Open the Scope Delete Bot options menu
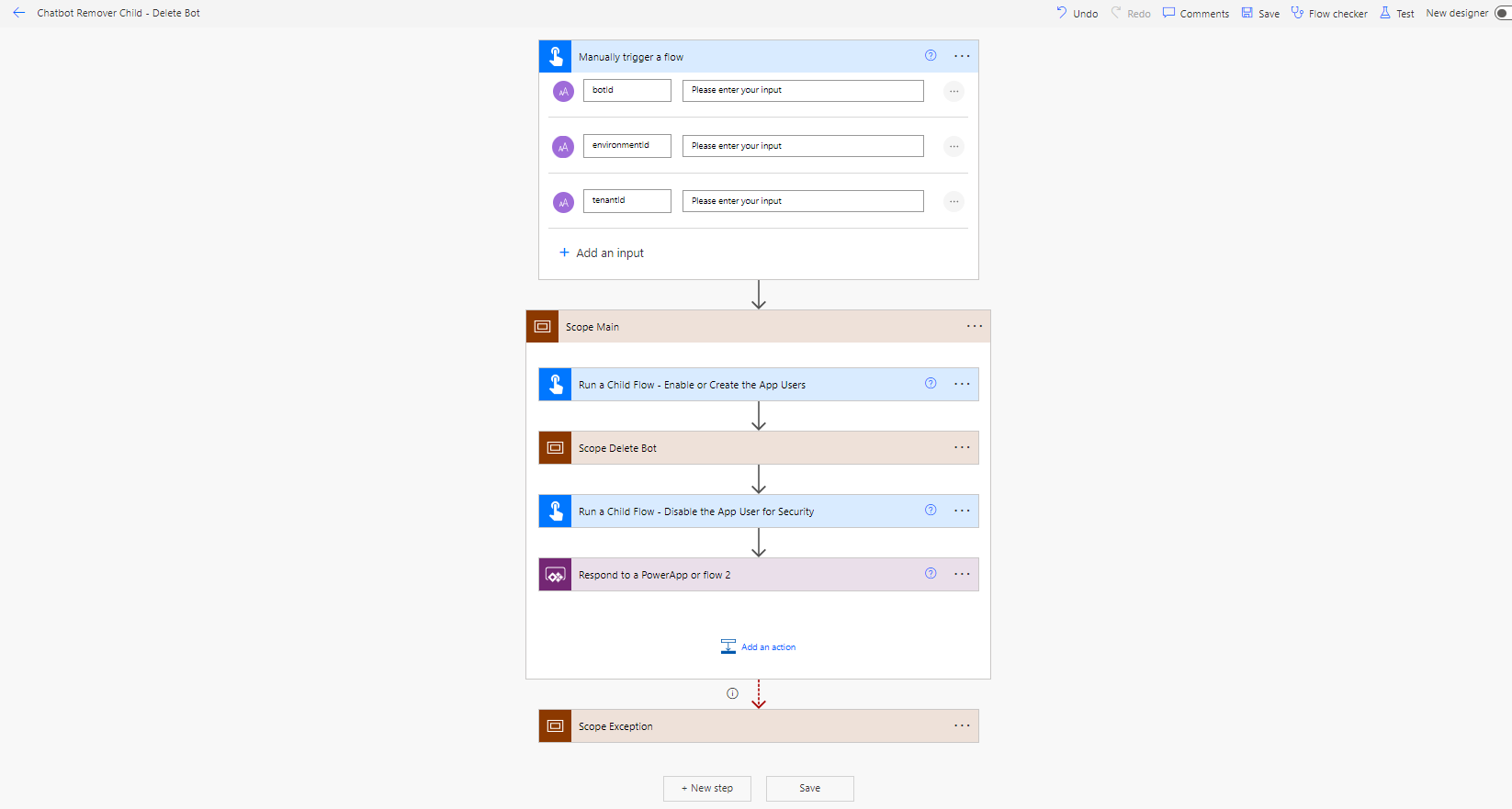This screenshot has height=809, width=1512. [x=962, y=447]
